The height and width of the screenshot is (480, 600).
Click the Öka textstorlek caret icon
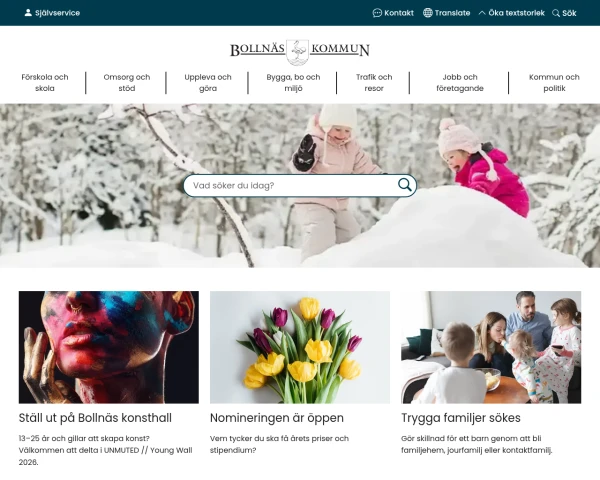[x=482, y=13]
